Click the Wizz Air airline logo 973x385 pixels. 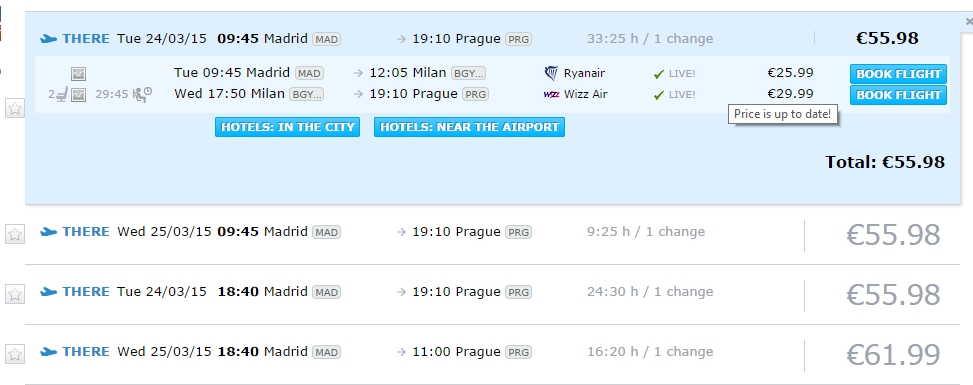click(x=551, y=94)
